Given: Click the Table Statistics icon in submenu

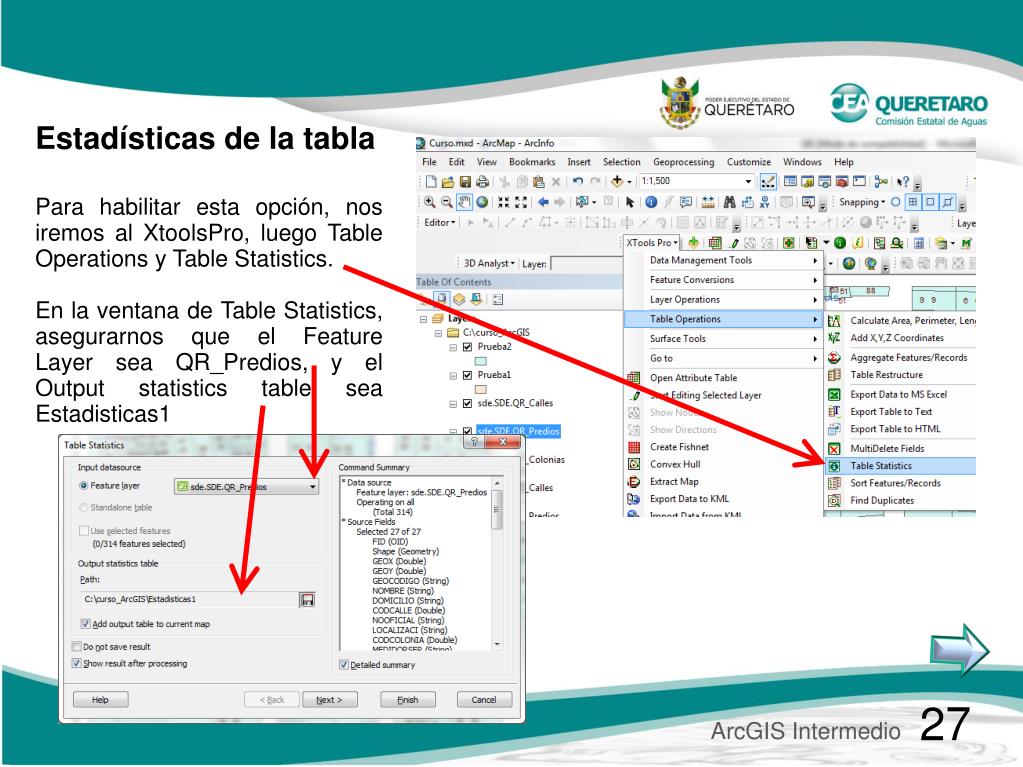Looking at the screenshot, I should pos(834,466).
